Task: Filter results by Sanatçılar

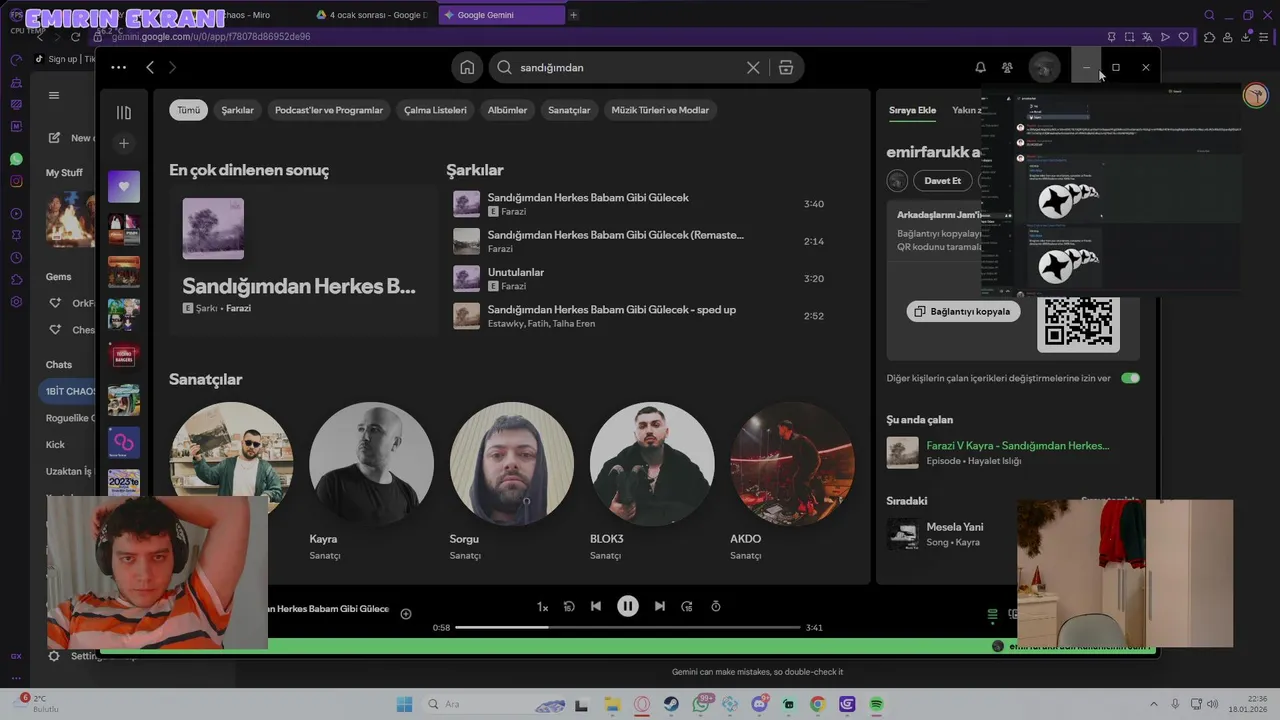Action: tap(569, 110)
